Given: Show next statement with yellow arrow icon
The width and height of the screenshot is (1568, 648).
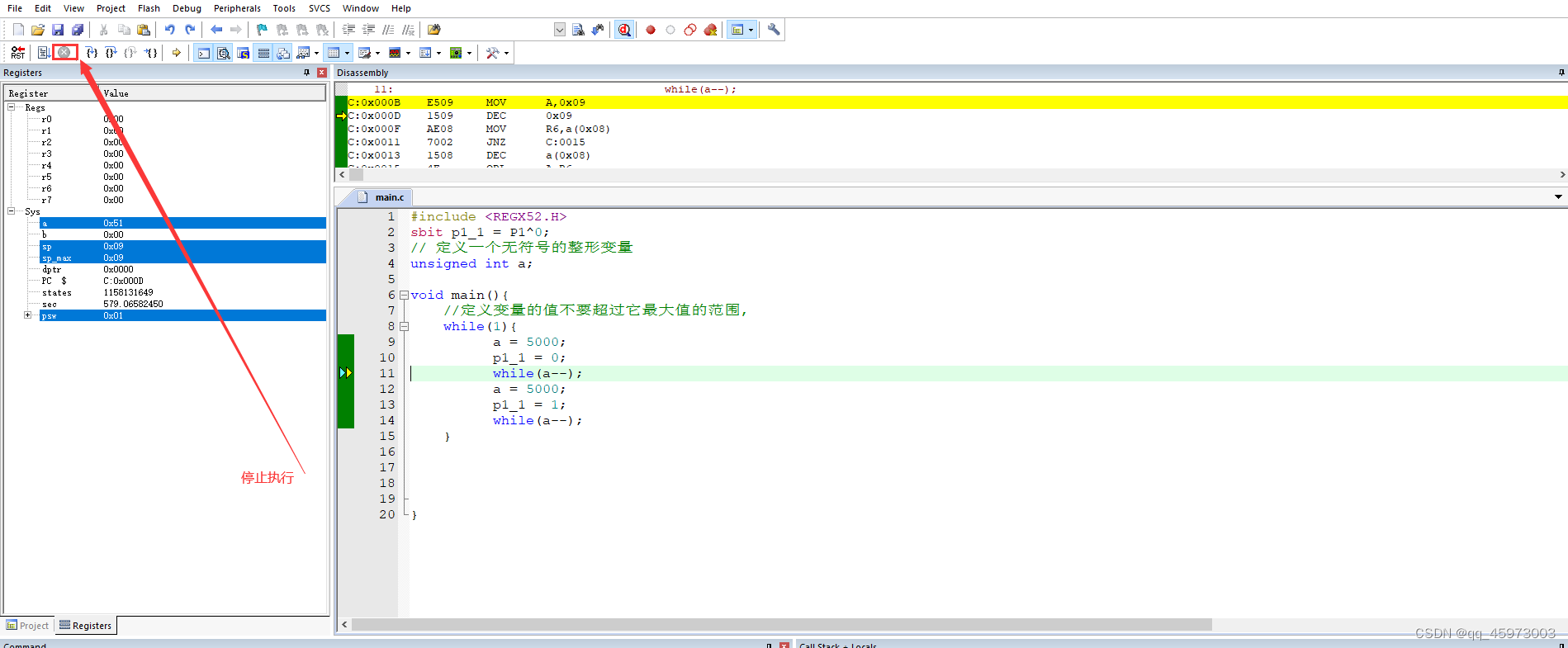Looking at the screenshot, I should point(176,53).
